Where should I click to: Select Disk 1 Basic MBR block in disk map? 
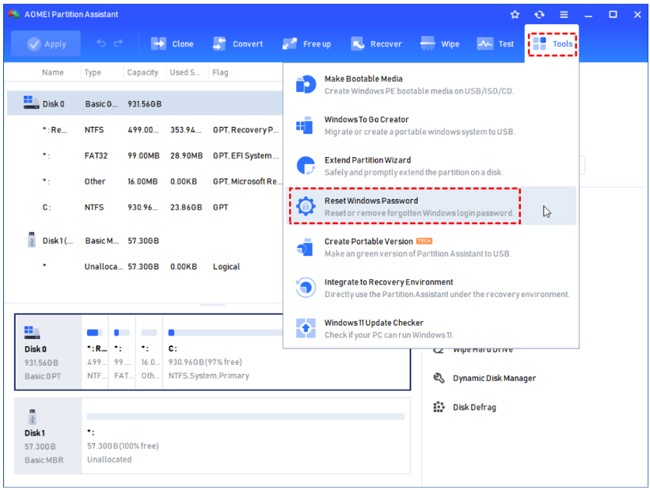[48, 436]
